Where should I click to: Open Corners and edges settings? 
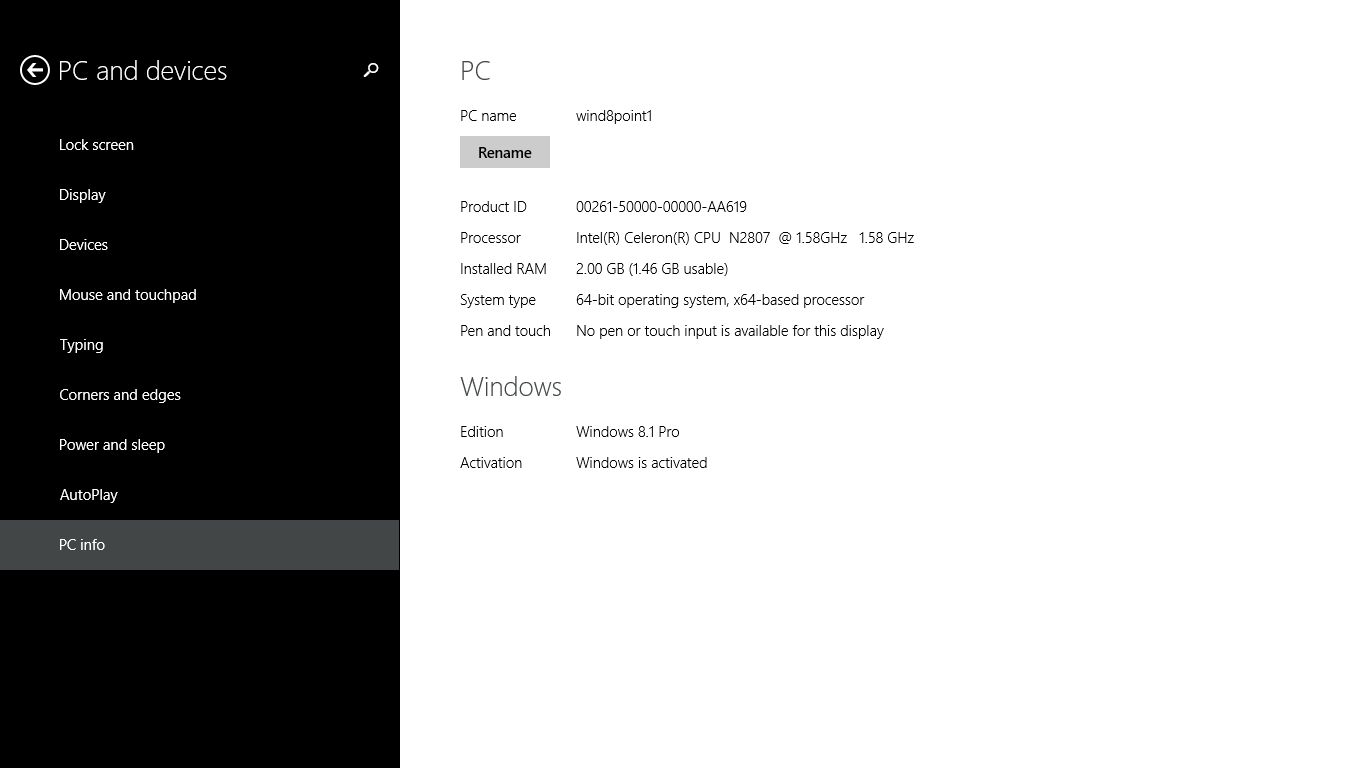200,395
